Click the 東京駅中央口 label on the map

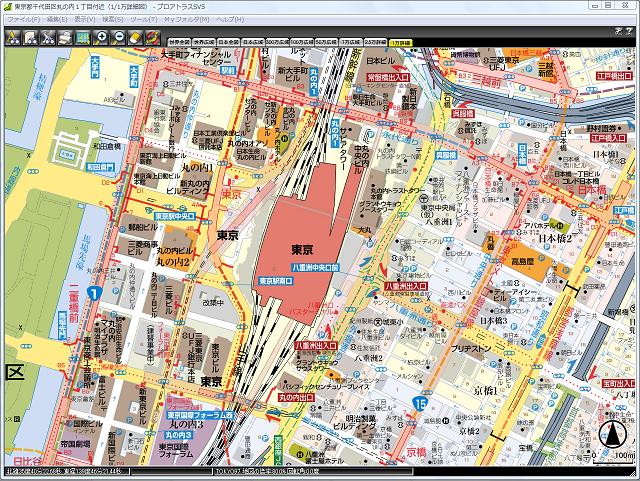coord(174,216)
